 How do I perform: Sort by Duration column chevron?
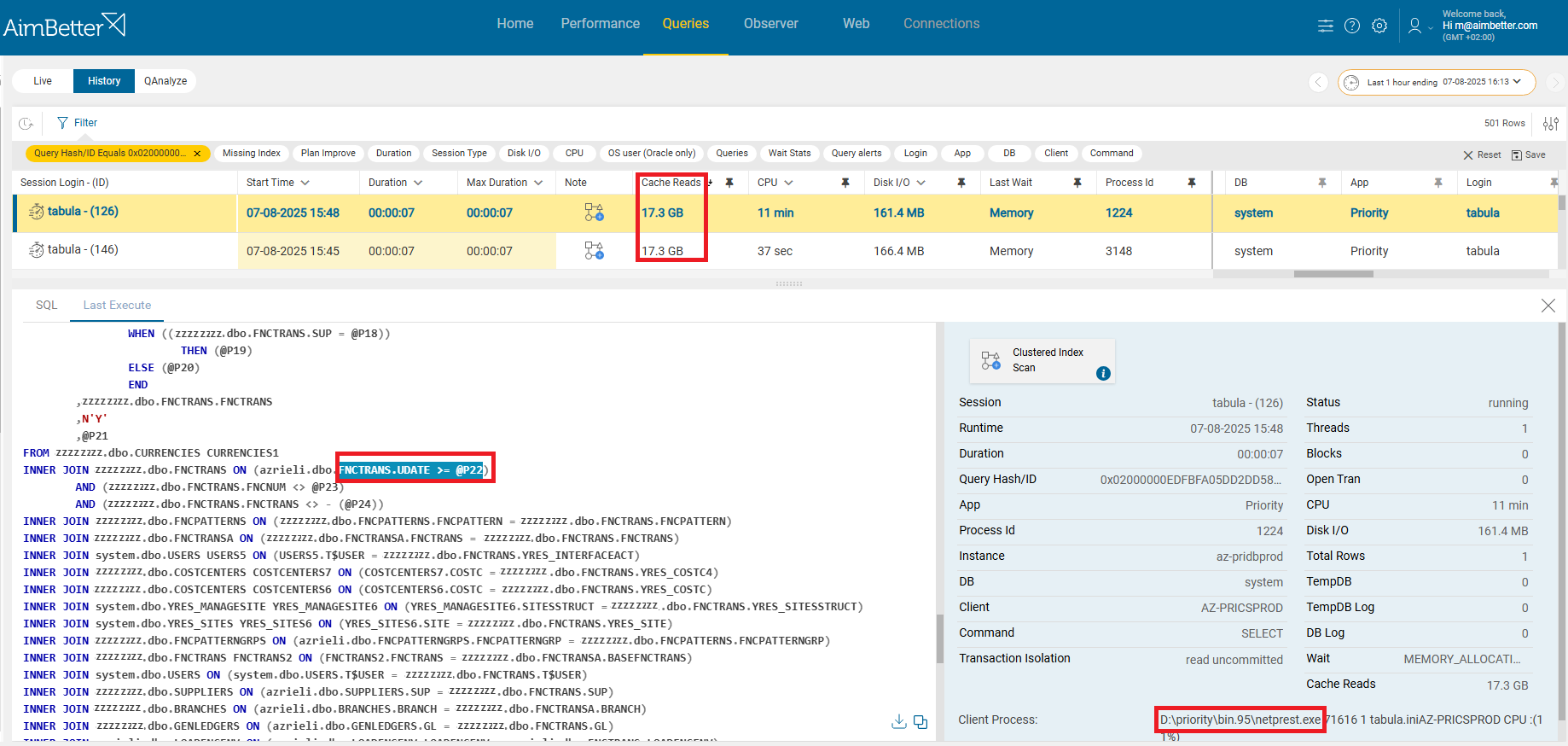418,183
